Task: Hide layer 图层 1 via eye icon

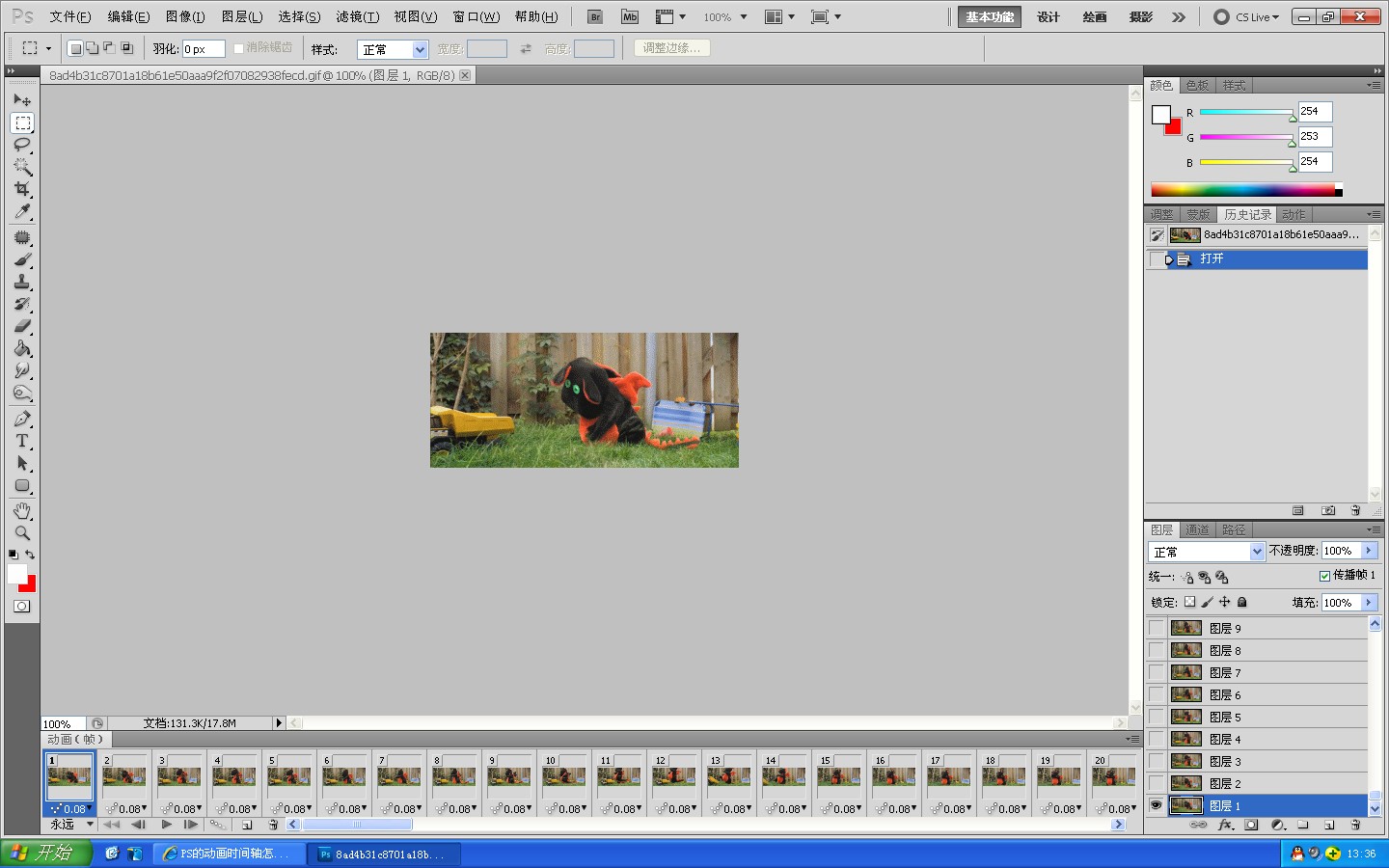Action: point(1156,805)
